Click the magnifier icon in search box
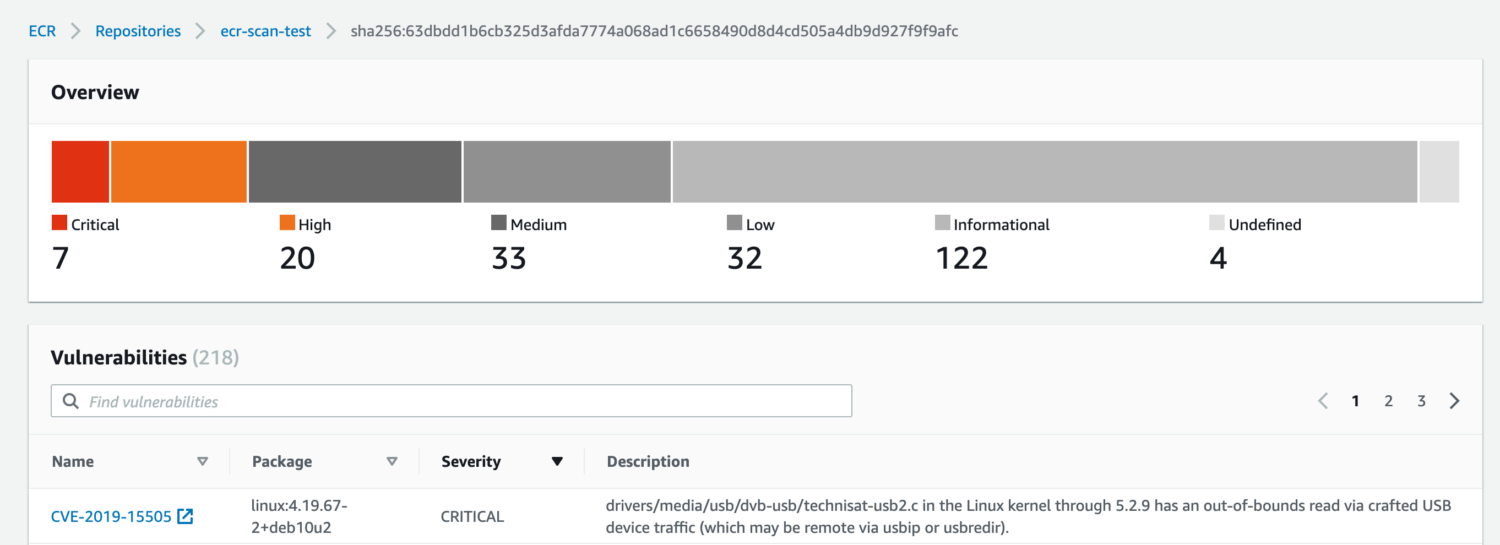Viewport: 1500px width, 545px height. point(70,401)
